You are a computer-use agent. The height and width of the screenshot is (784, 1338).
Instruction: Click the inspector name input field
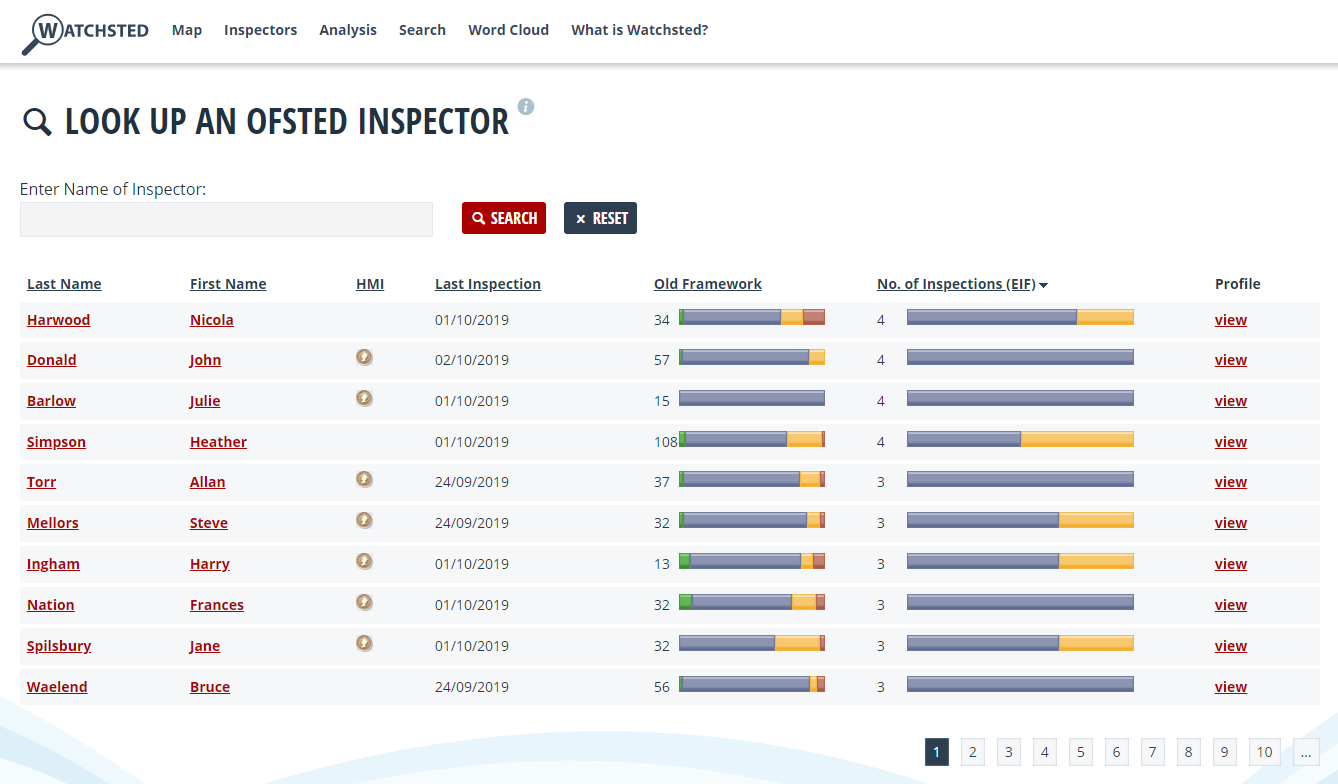tap(226, 220)
